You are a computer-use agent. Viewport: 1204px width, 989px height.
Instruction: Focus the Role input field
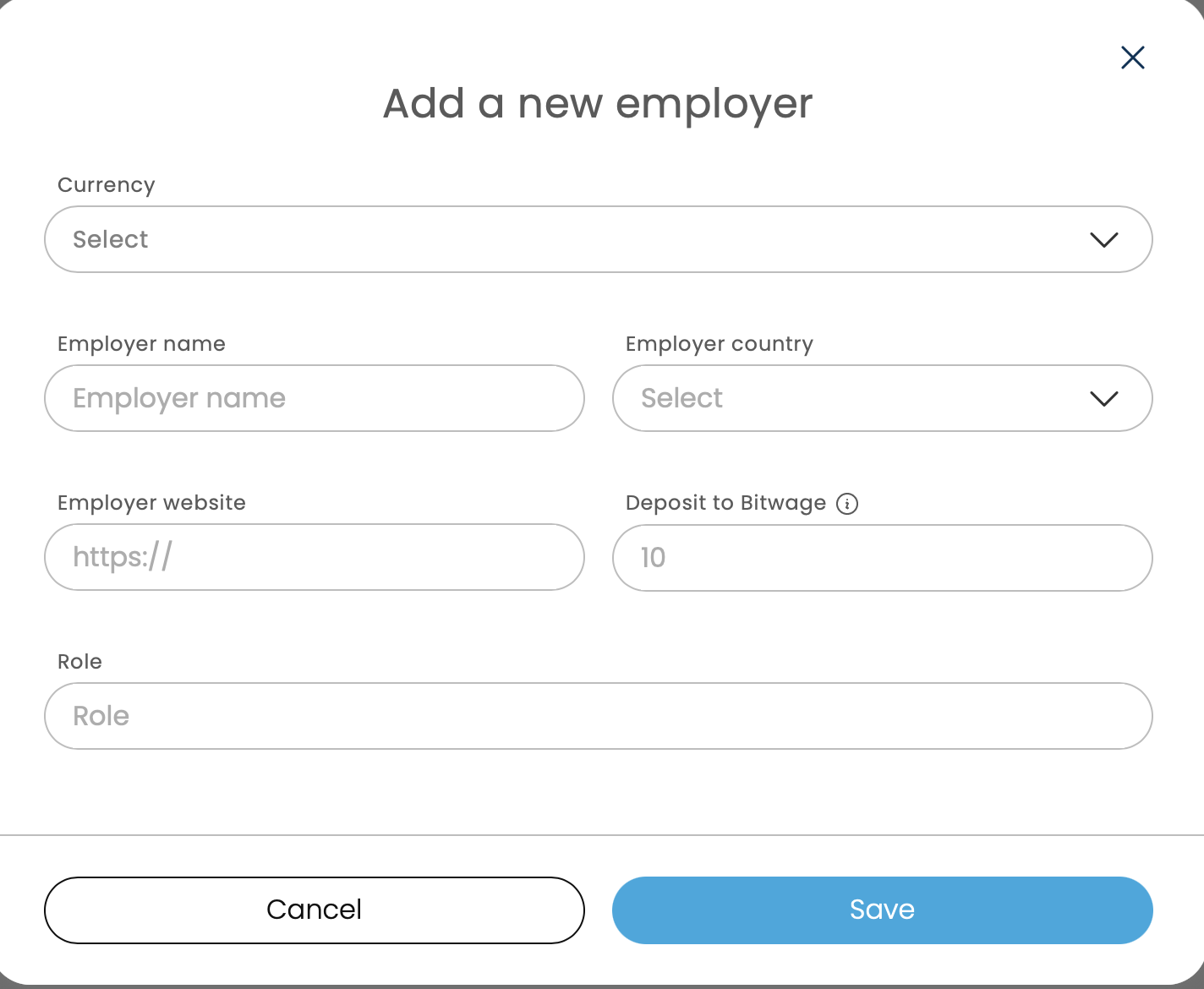tap(598, 716)
